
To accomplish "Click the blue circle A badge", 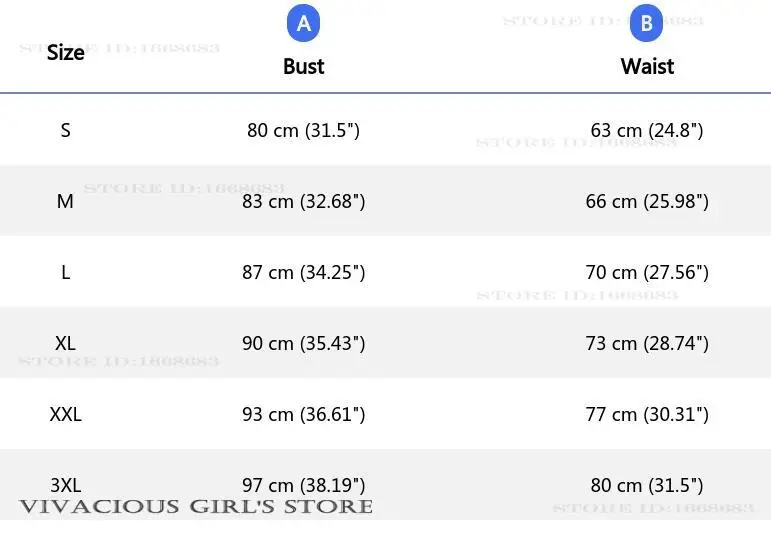I will click(x=303, y=24).
